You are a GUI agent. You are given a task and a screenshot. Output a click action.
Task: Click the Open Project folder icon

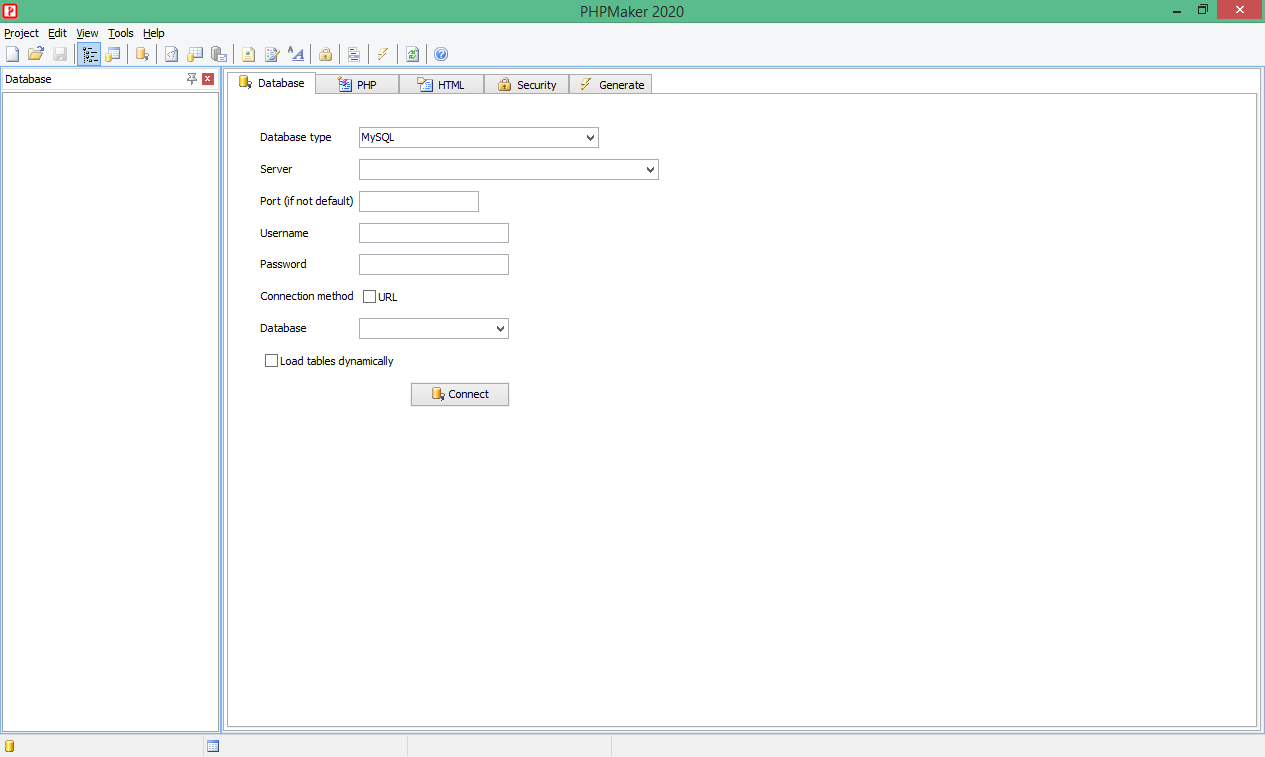coord(36,54)
